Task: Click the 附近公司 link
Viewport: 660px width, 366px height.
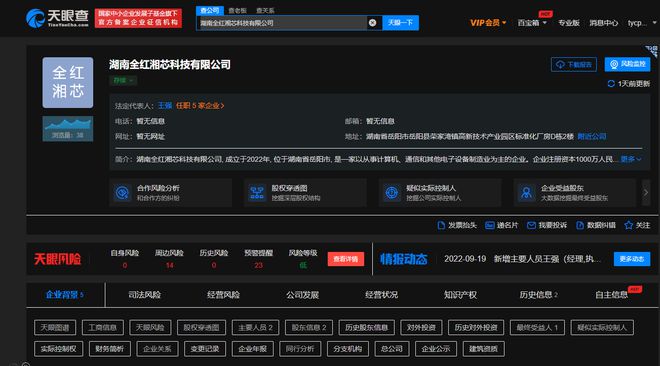Action: click(592, 136)
